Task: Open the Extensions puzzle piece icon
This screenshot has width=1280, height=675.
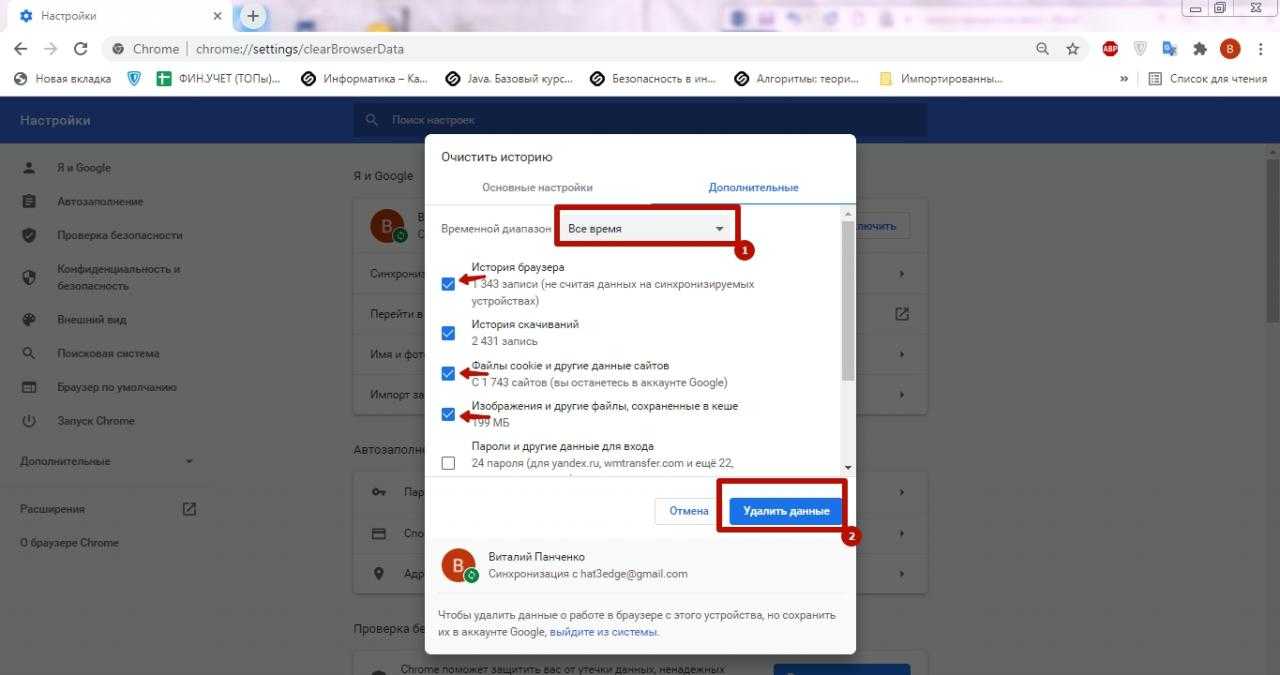Action: pos(1200,49)
